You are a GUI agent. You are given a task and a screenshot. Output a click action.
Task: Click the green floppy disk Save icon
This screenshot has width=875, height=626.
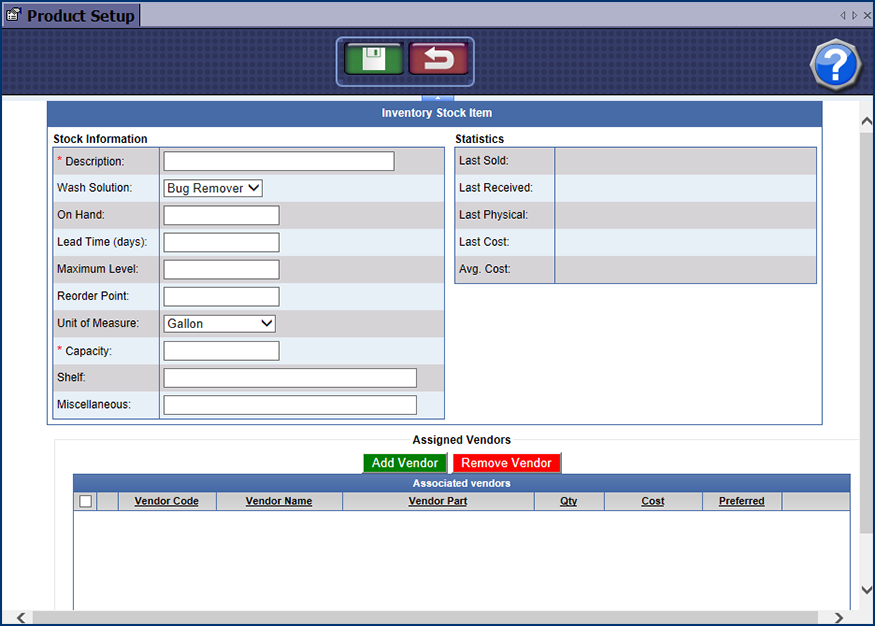click(x=374, y=60)
